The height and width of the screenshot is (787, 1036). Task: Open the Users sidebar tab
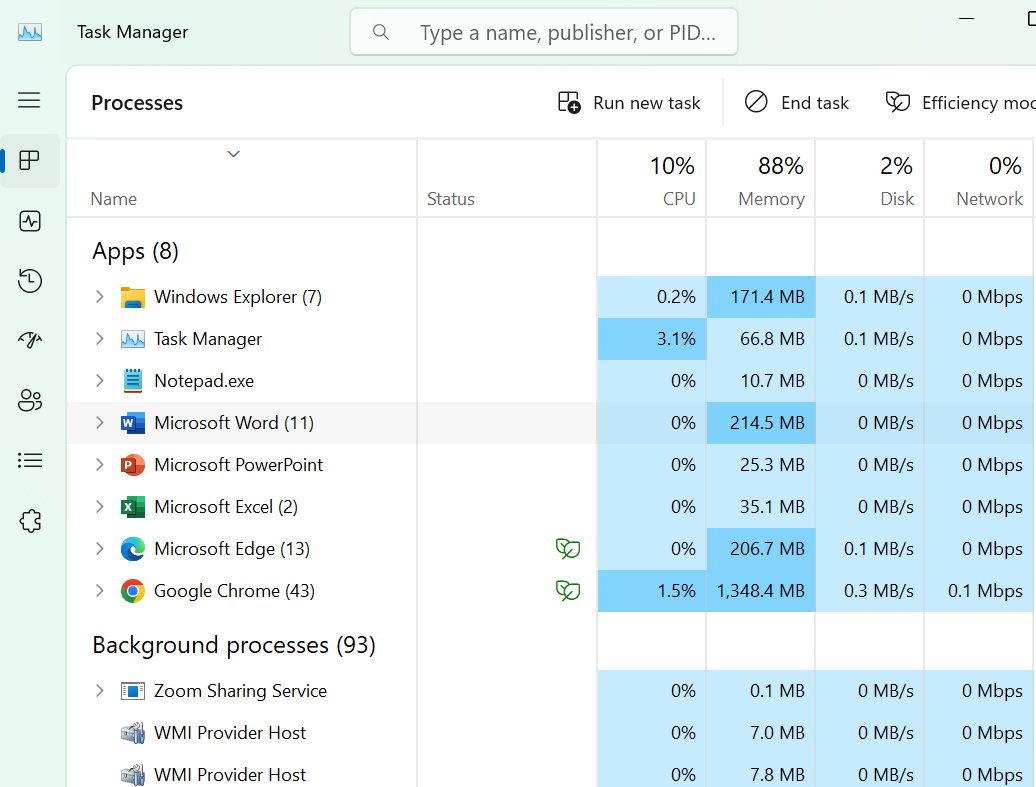[30, 400]
